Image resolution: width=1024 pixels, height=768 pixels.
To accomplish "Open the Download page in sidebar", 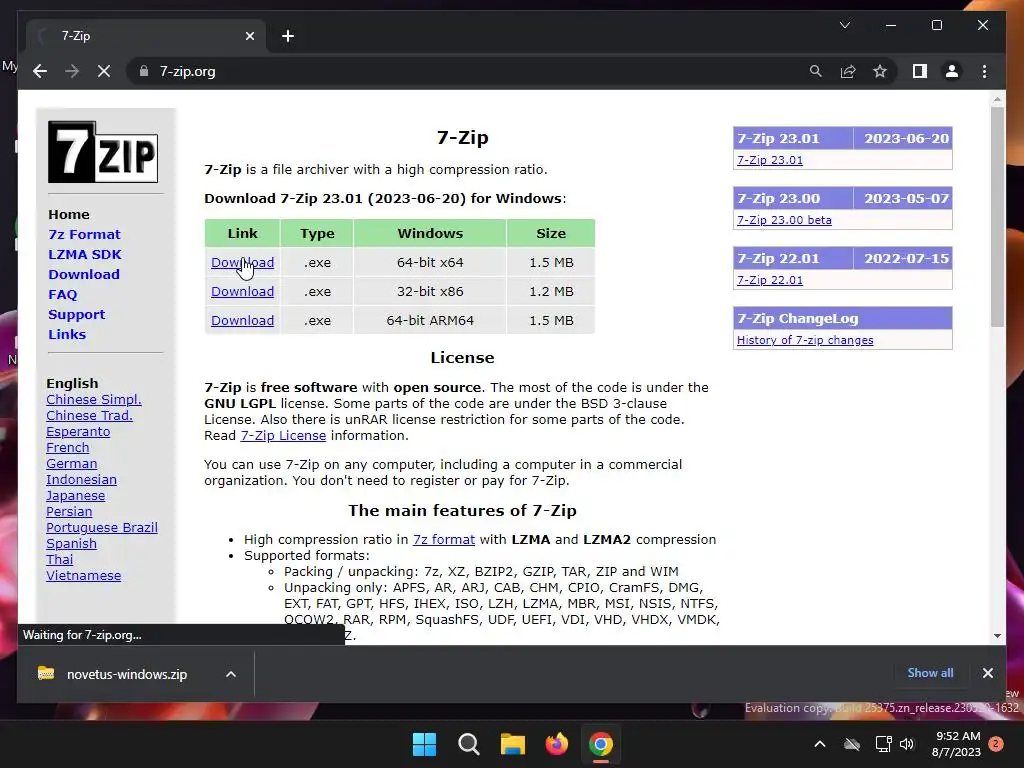I will [84, 274].
